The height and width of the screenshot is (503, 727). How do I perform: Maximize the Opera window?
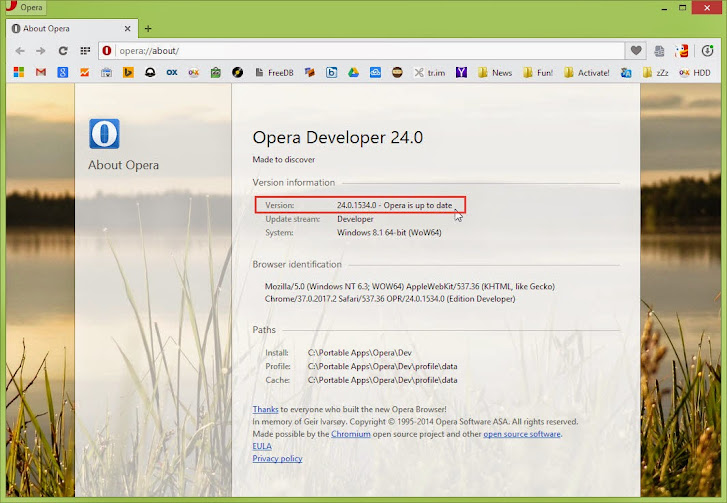(682, 7)
